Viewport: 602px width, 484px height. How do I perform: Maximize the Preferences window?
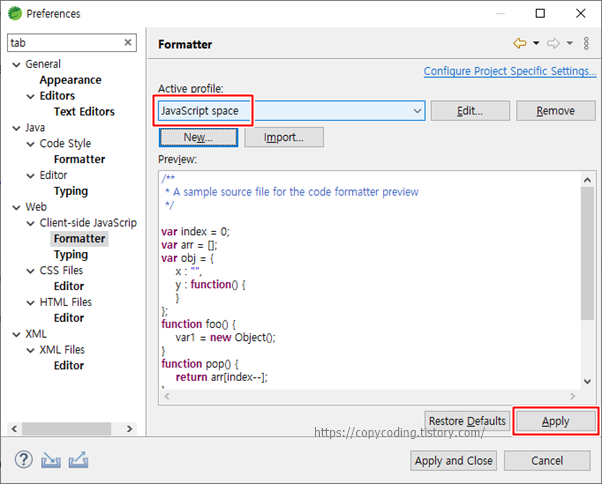click(x=540, y=13)
